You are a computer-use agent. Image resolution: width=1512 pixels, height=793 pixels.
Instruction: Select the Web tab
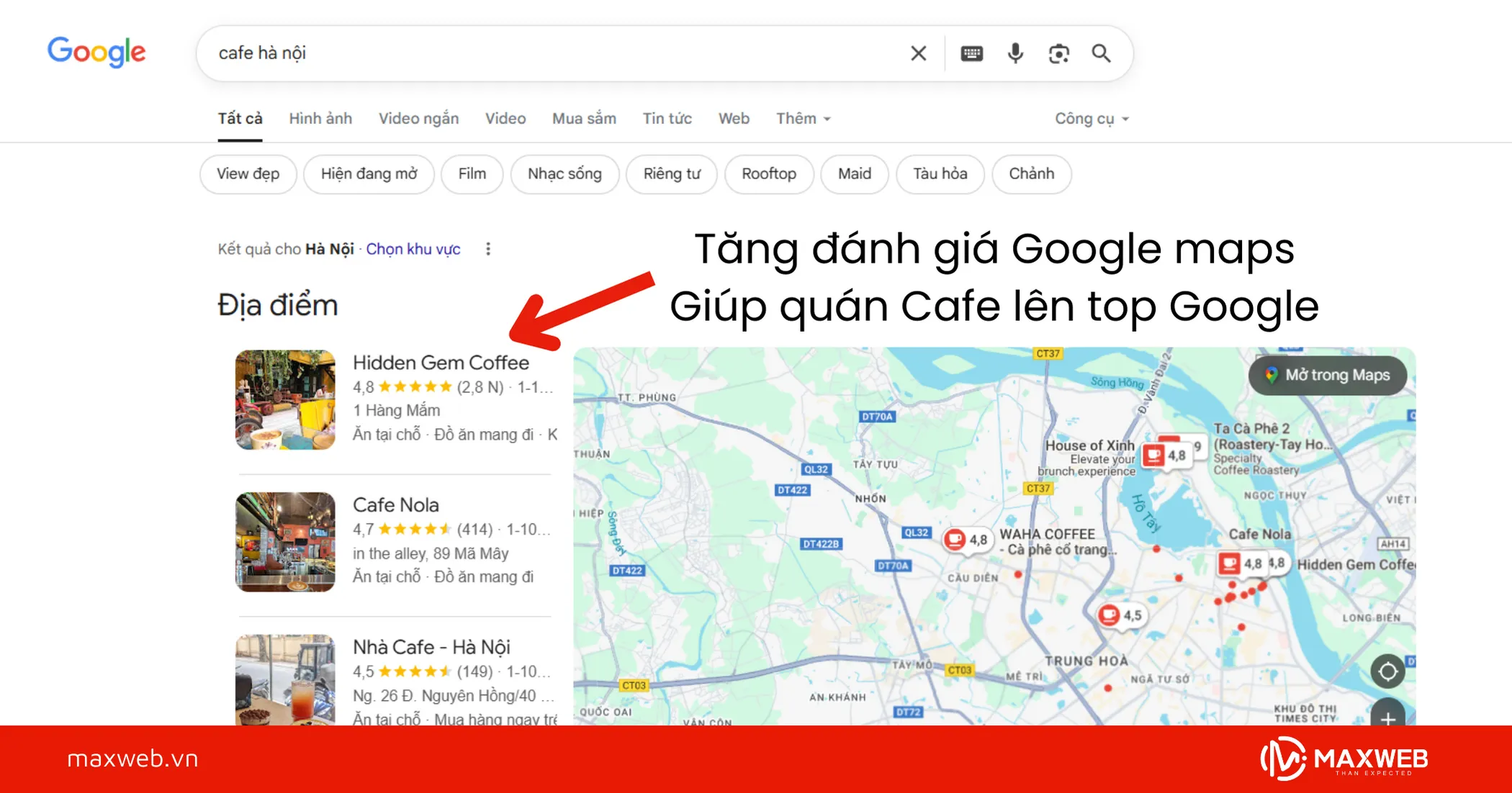(734, 119)
